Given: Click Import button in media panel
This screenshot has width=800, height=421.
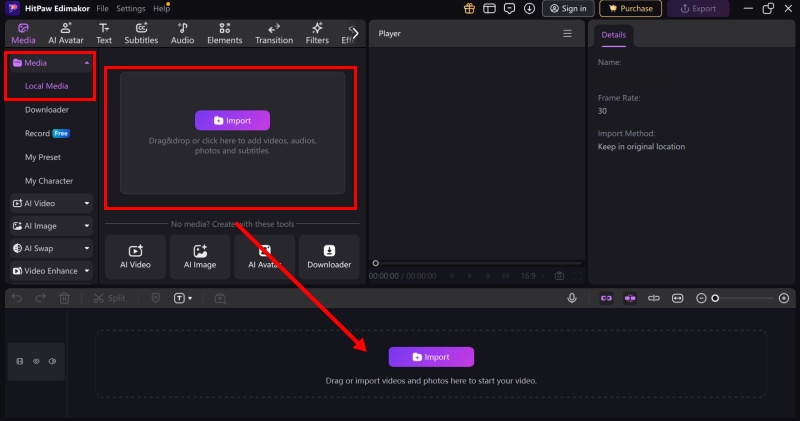Looking at the screenshot, I should (x=232, y=120).
